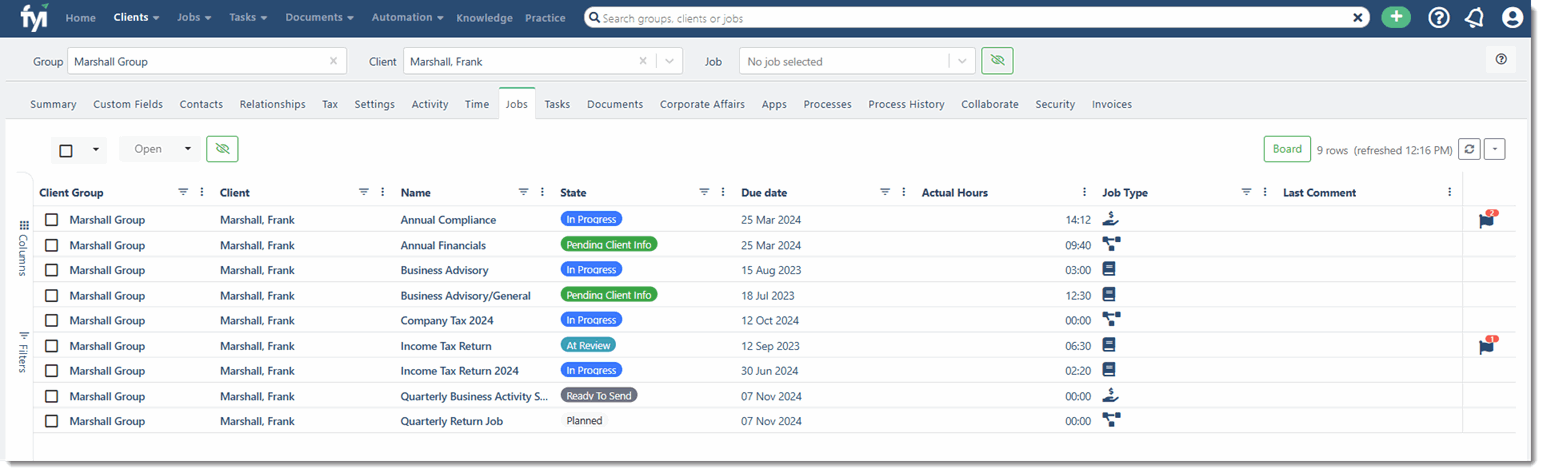Image resolution: width=1543 pixels, height=473 pixels.
Task: Open the help question mark icon
Action: click(x=1439, y=17)
